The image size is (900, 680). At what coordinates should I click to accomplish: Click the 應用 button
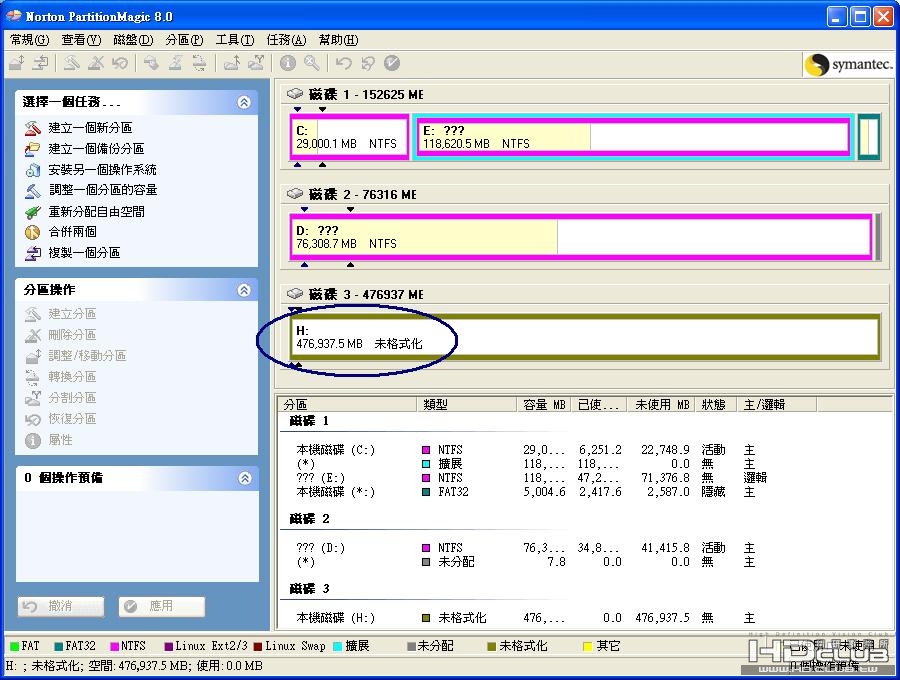click(x=162, y=606)
